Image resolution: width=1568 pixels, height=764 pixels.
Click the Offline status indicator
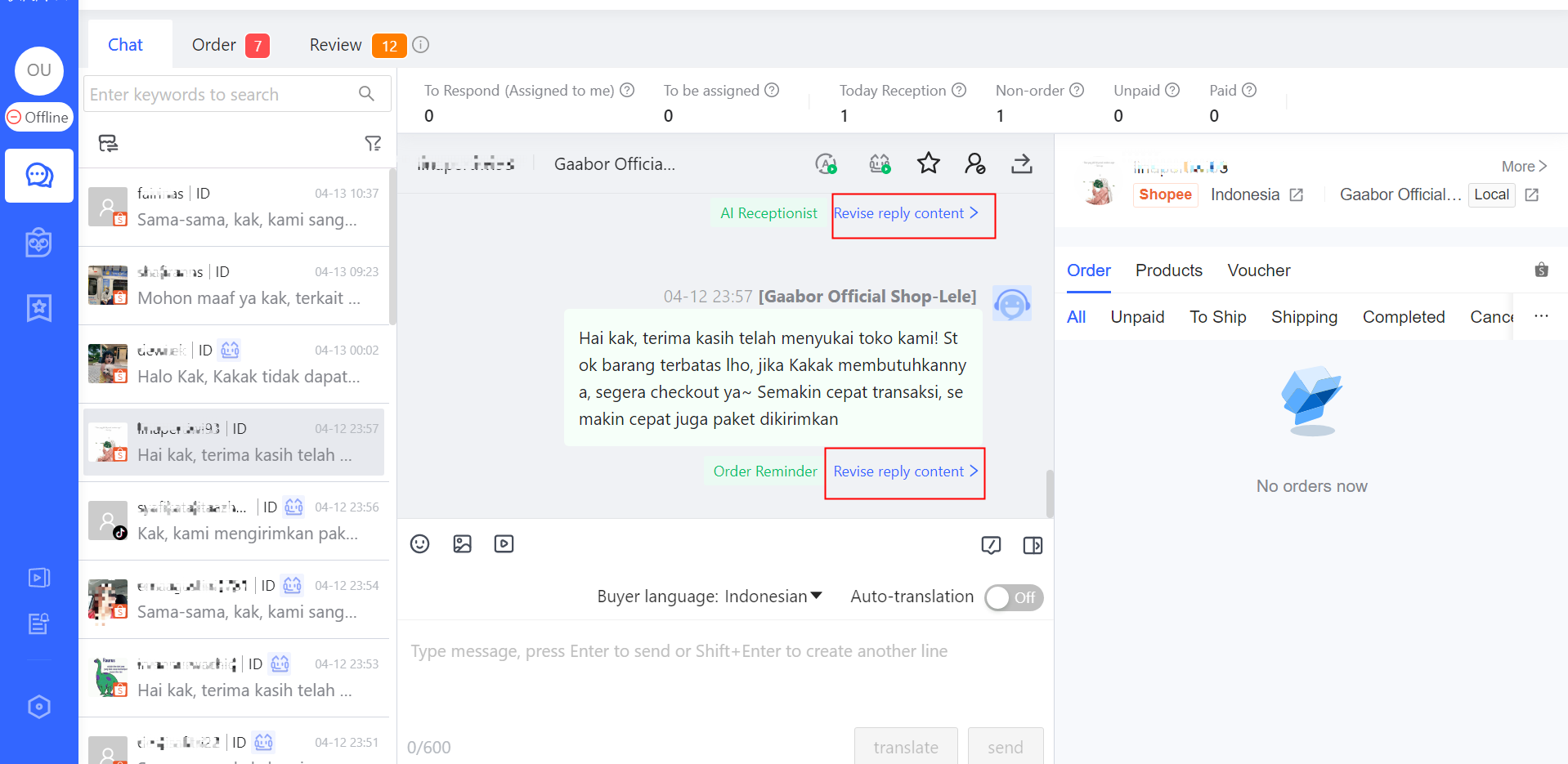point(38,117)
